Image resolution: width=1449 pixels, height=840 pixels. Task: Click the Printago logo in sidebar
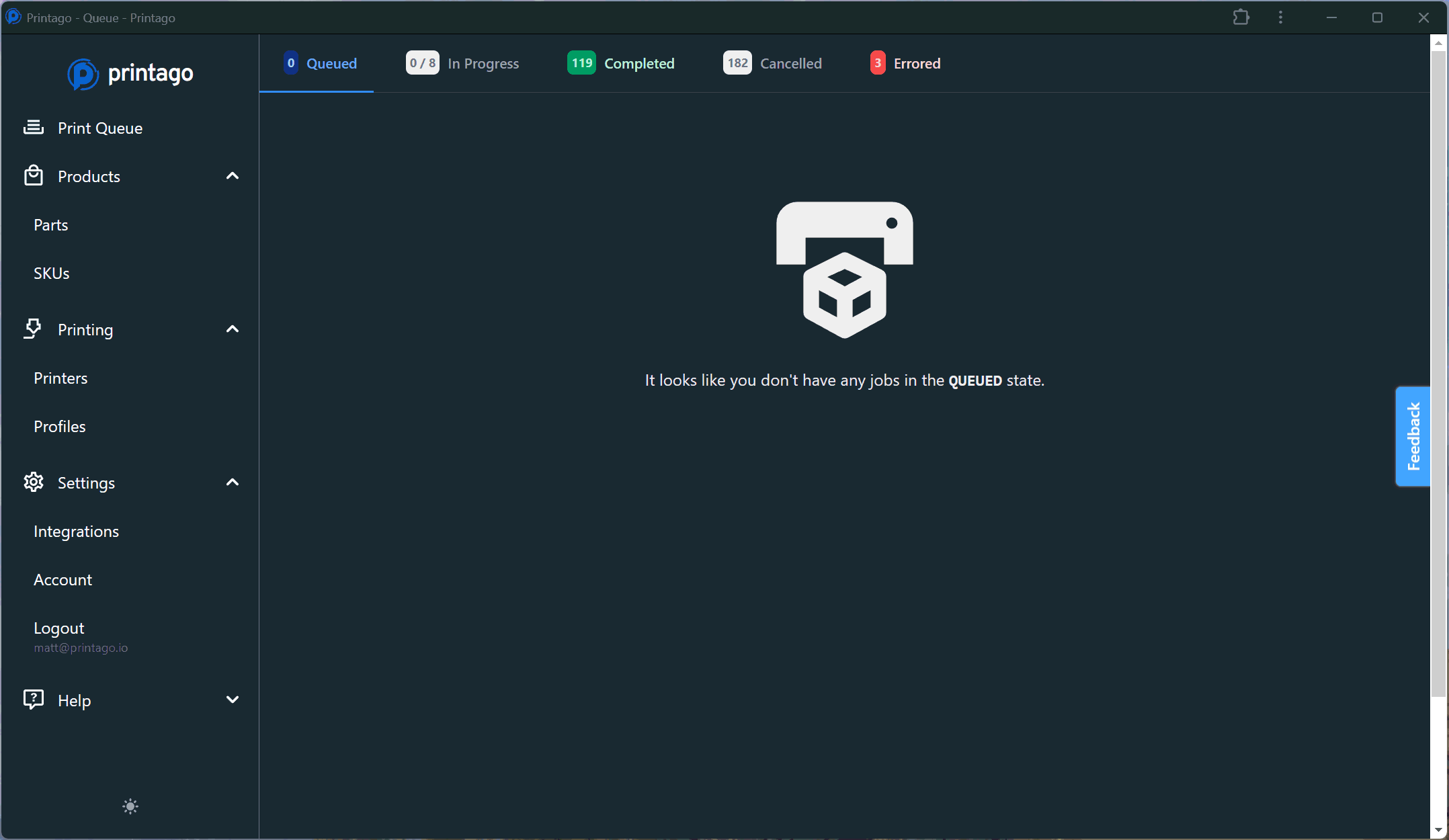[x=130, y=73]
